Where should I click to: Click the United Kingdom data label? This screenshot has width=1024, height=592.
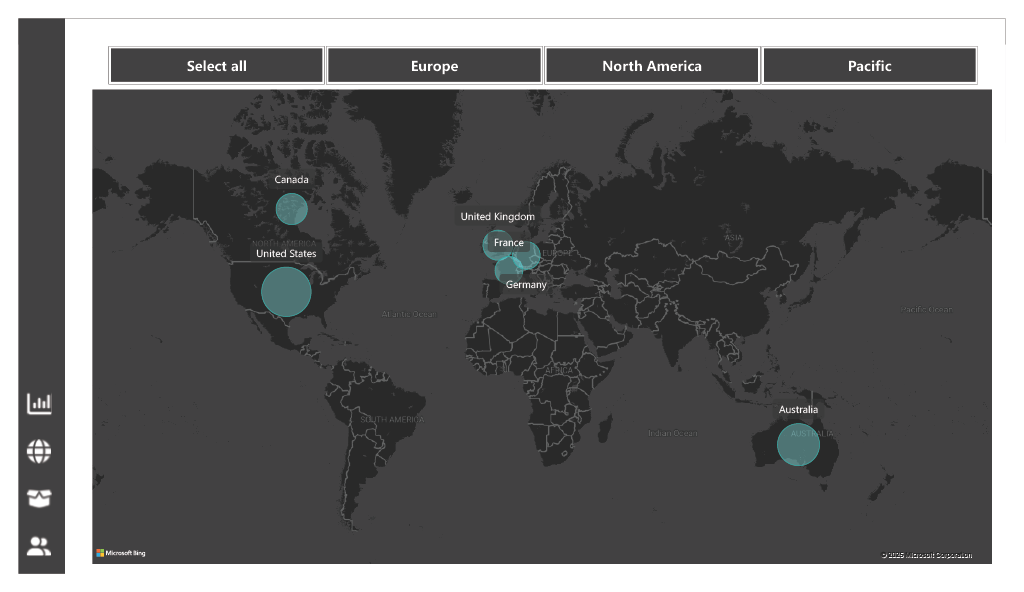497,217
